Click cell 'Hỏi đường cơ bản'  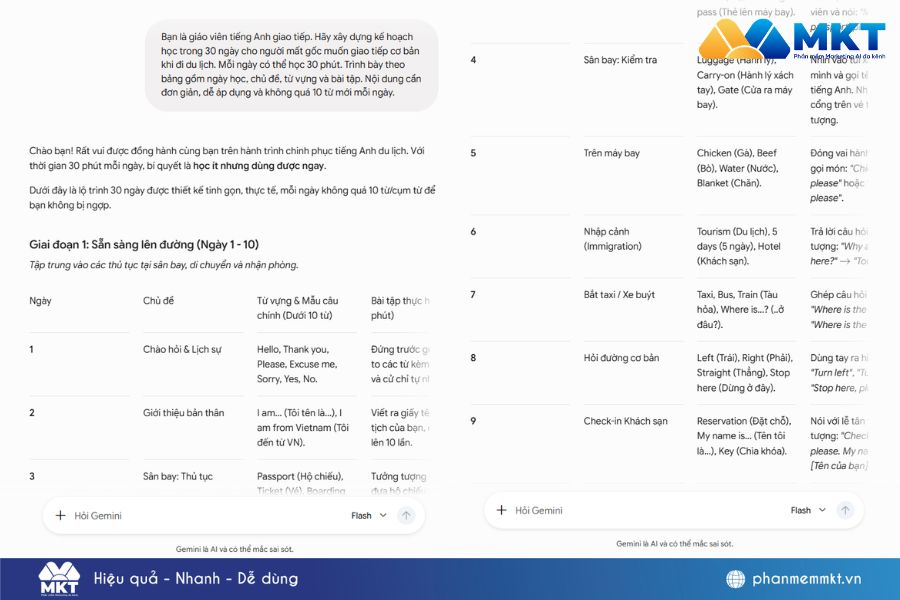621,358
